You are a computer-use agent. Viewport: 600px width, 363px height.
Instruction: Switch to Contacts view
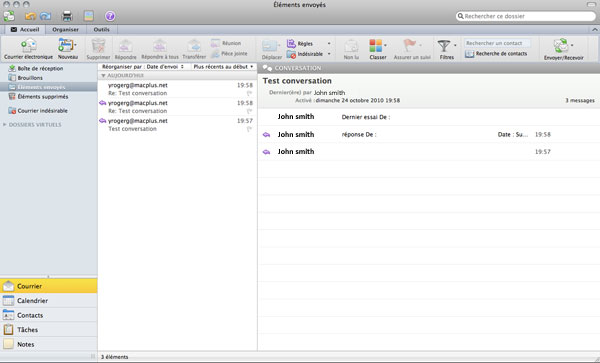point(49,315)
